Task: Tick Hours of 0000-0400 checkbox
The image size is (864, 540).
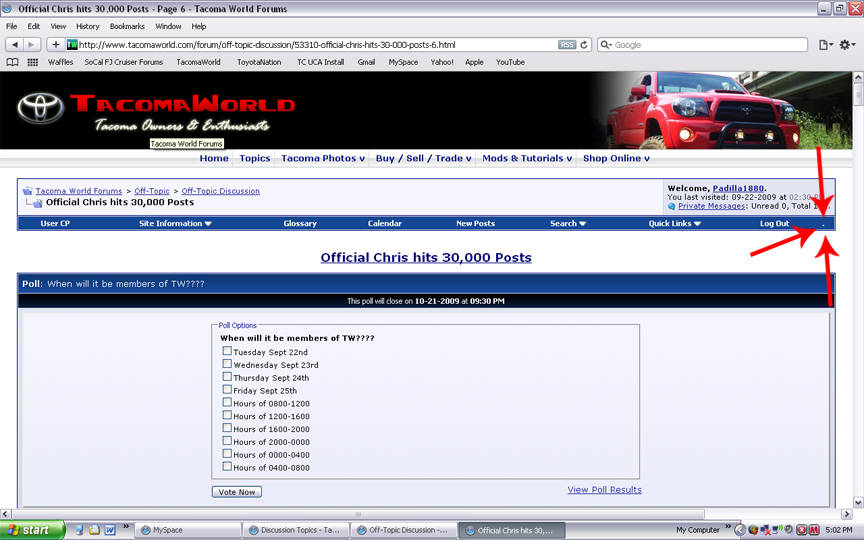Action: (227, 453)
